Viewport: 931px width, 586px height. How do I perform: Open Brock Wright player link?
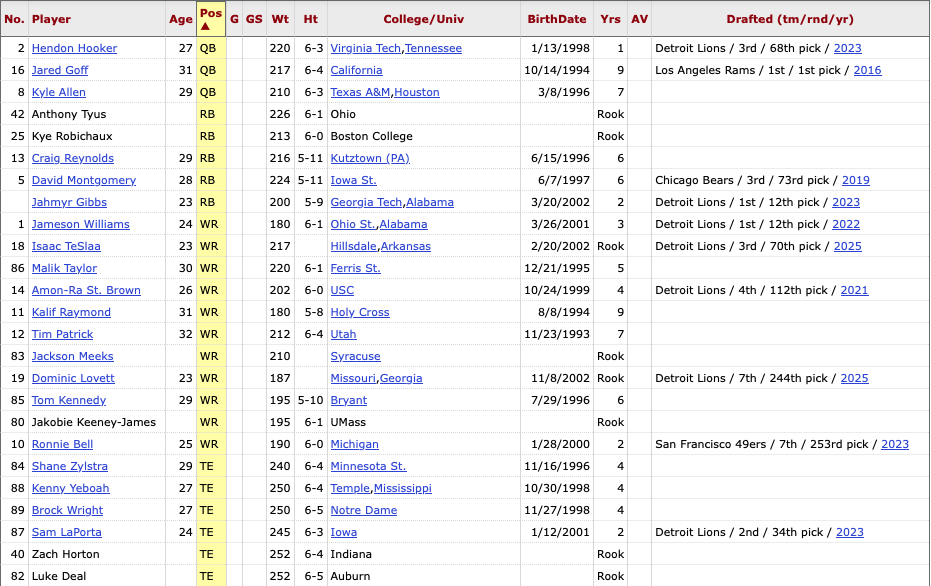pos(67,509)
